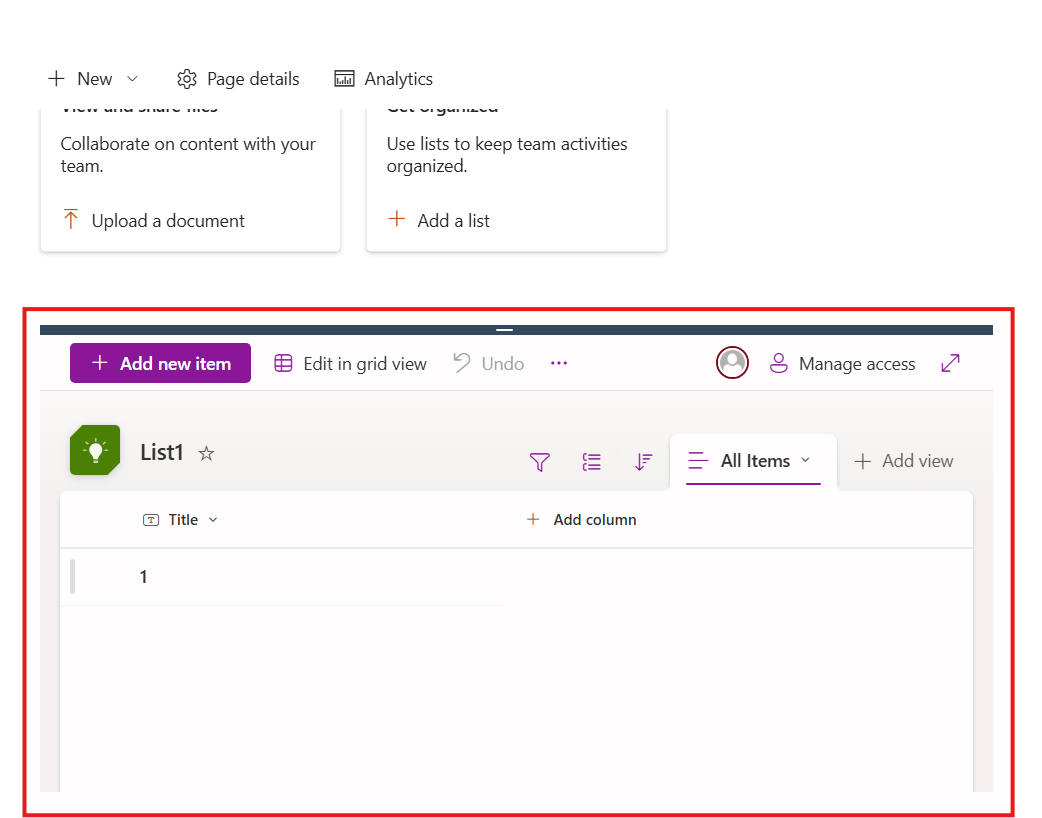The height and width of the screenshot is (818, 1042).
Task: Click the Manage access link
Action: pos(856,363)
